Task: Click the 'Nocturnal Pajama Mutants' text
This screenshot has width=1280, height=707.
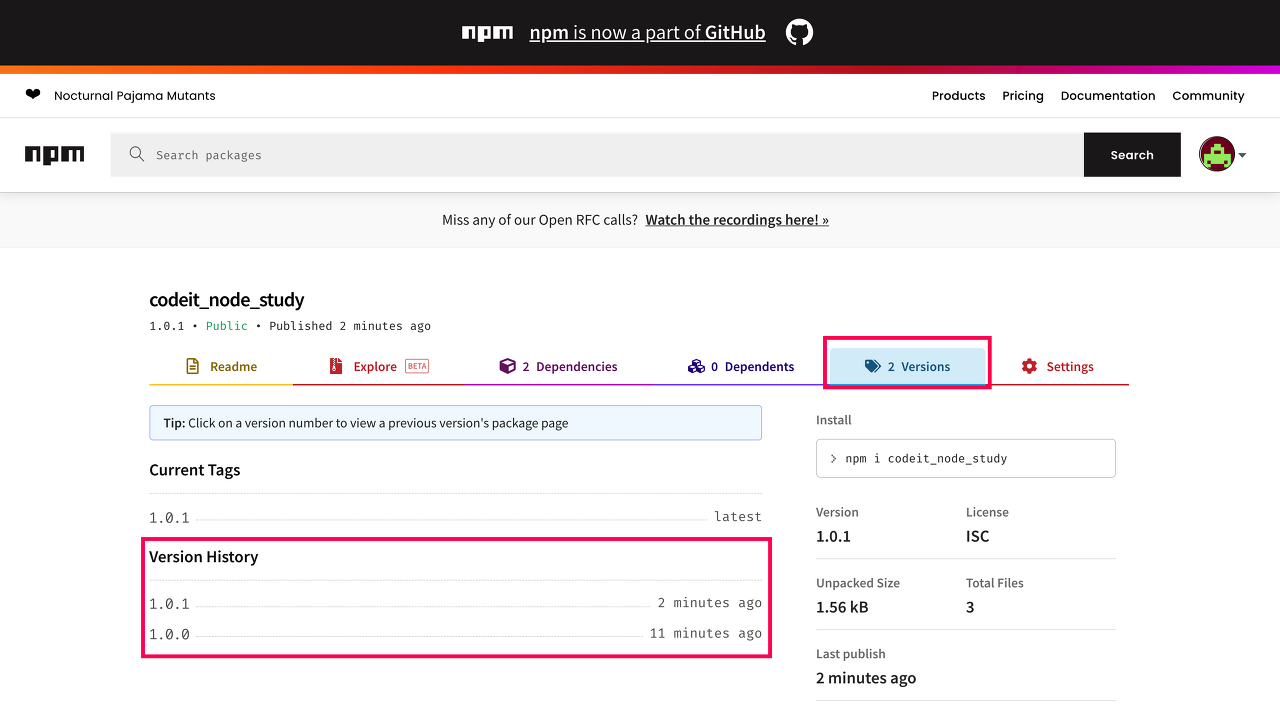Action: tap(135, 96)
